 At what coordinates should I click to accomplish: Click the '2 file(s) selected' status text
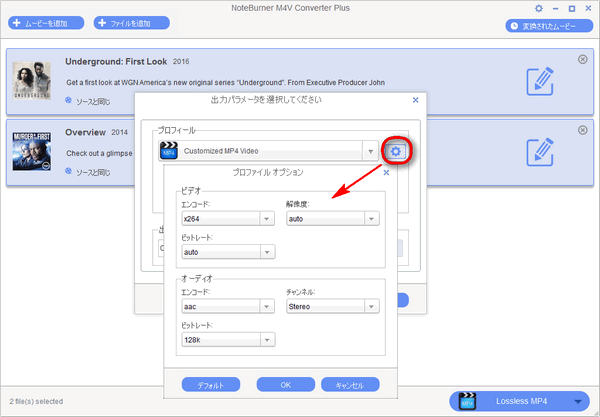tap(36, 401)
